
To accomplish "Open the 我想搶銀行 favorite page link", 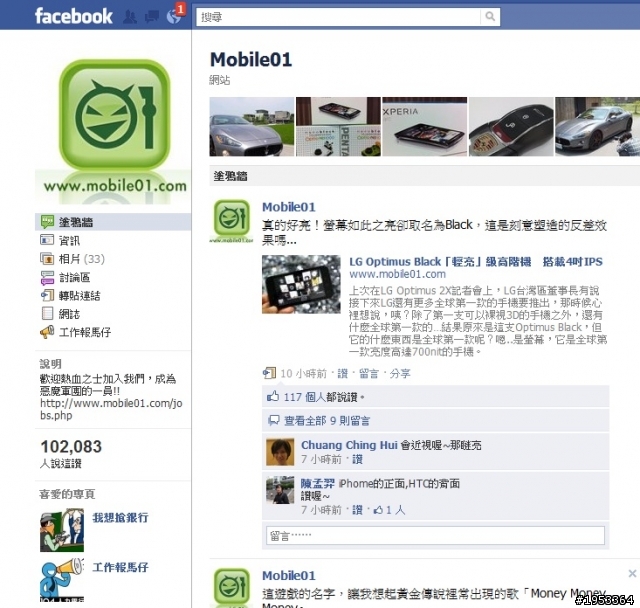I will tap(120, 517).
